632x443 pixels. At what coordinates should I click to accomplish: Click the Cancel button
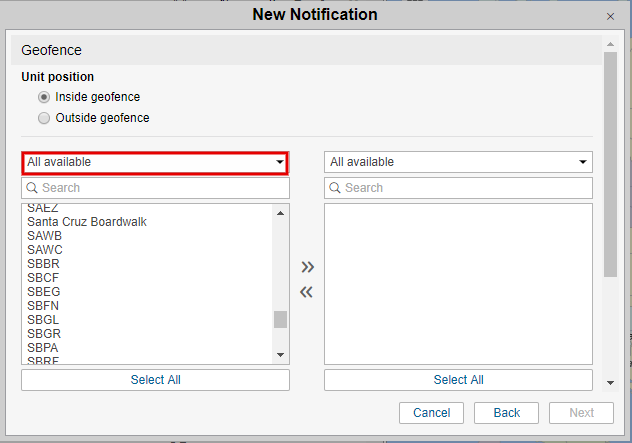point(431,413)
